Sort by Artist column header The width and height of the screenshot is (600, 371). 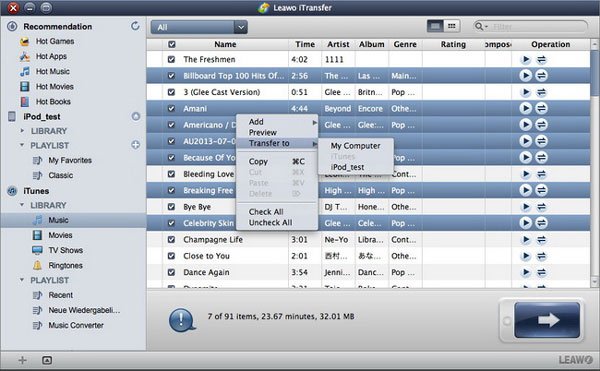point(338,44)
